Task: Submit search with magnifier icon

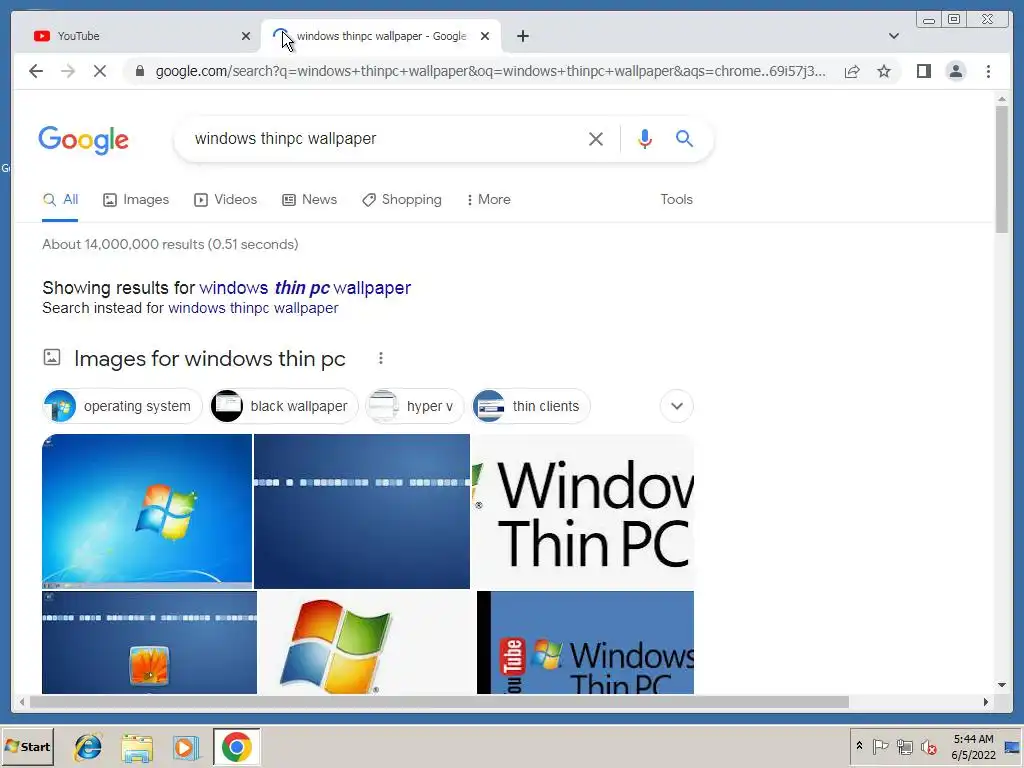Action: click(x=684, y=138)
